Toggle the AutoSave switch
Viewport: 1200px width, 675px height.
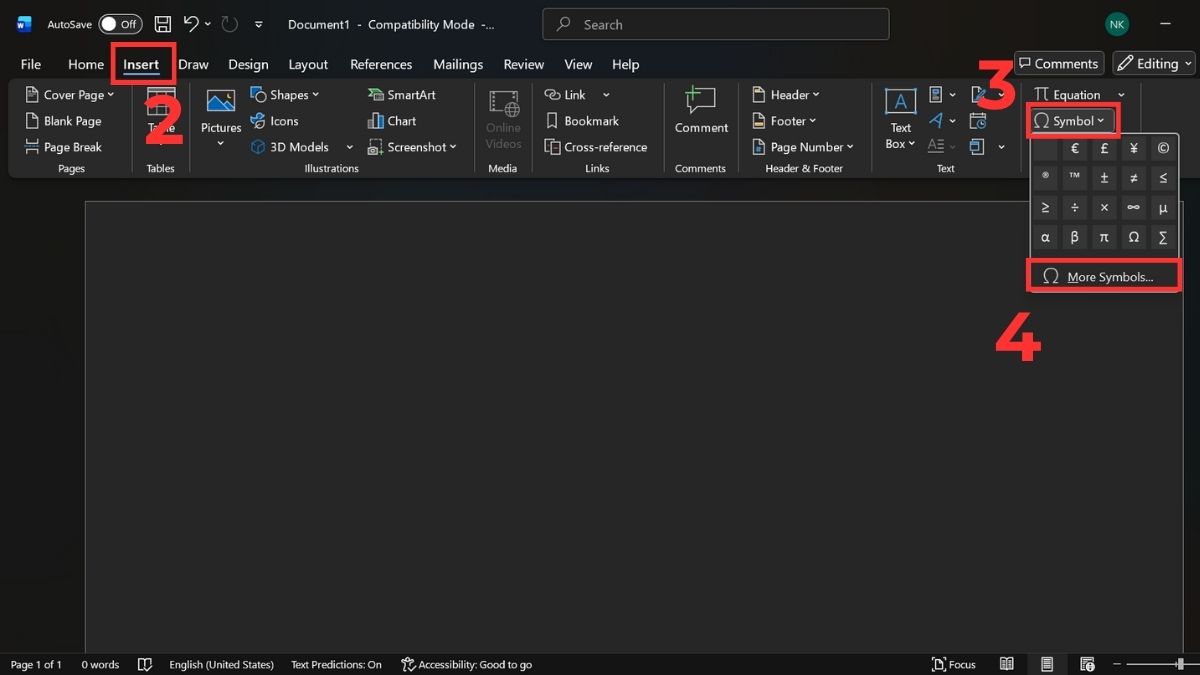120,24
